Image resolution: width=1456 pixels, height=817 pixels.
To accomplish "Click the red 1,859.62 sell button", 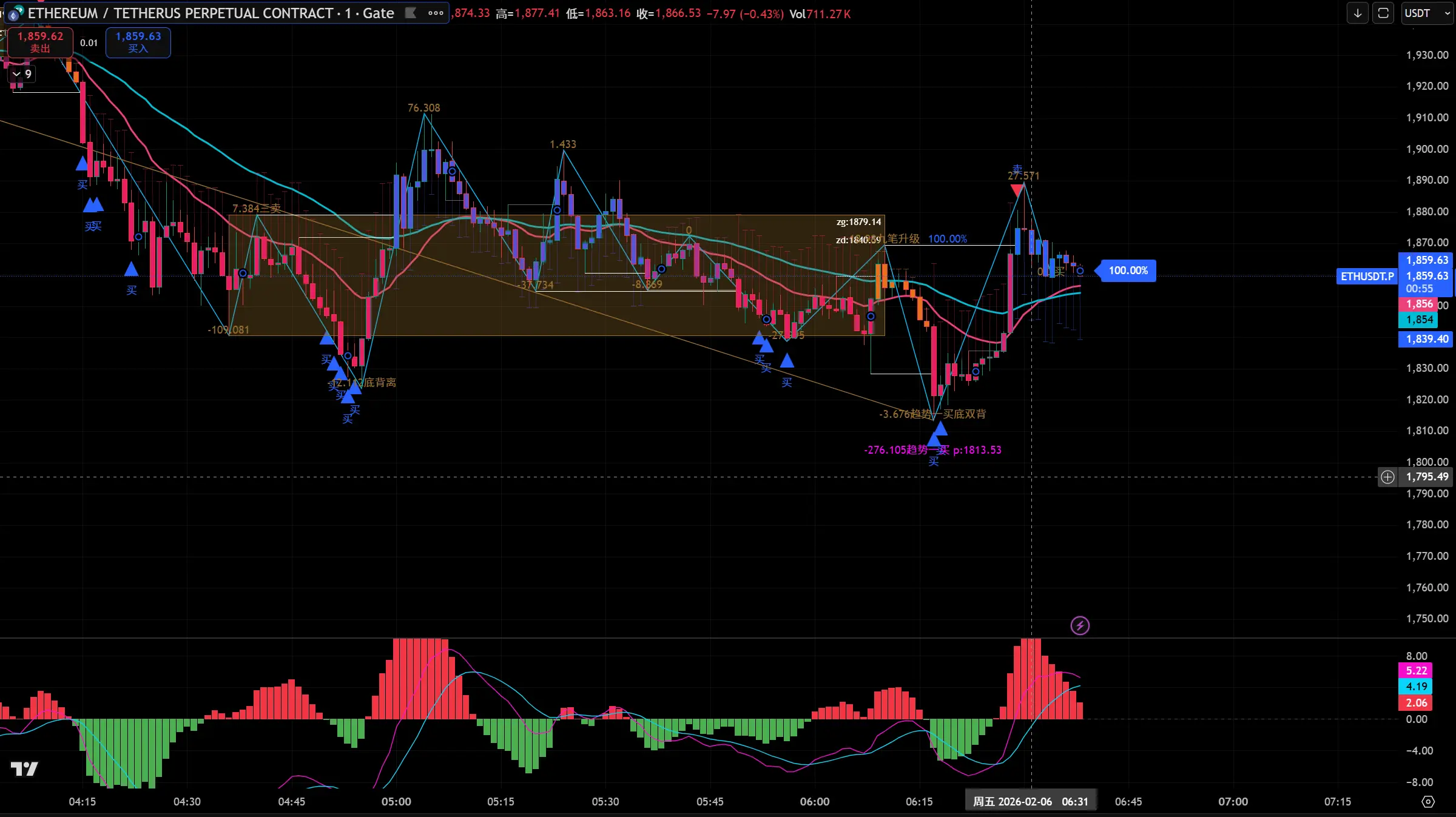I will point(40,42).
